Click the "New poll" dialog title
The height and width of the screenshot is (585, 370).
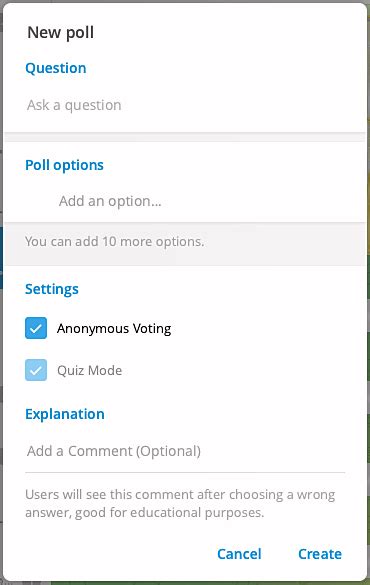(x=60, y=32)
